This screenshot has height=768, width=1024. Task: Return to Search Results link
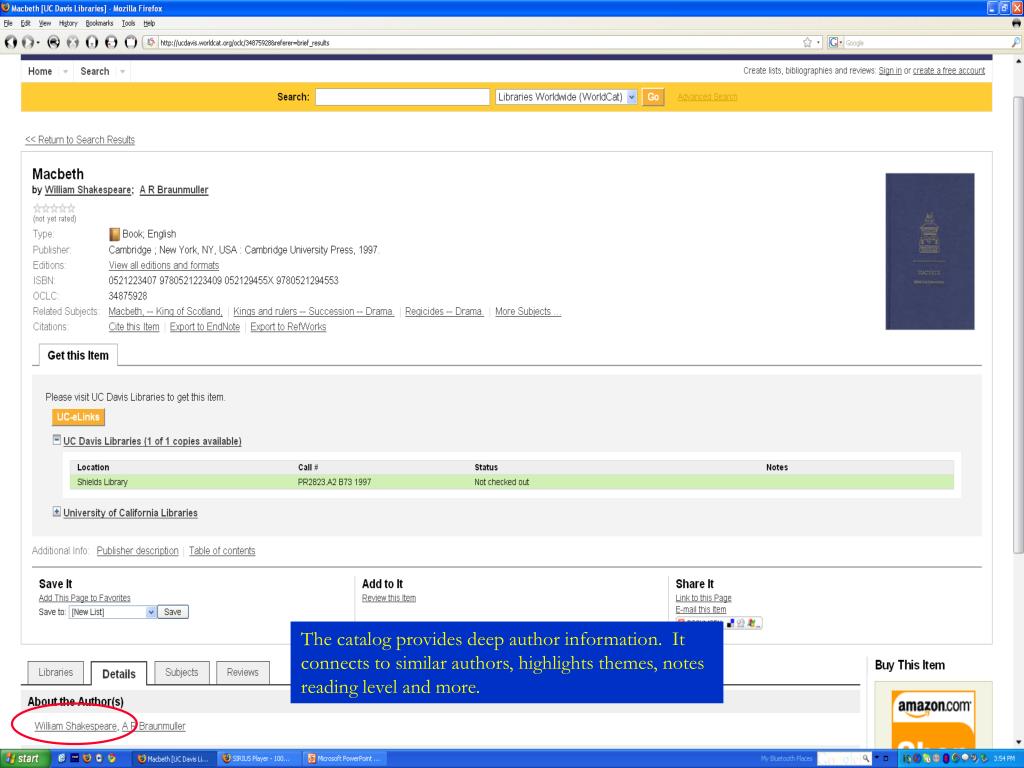[80, 140]
